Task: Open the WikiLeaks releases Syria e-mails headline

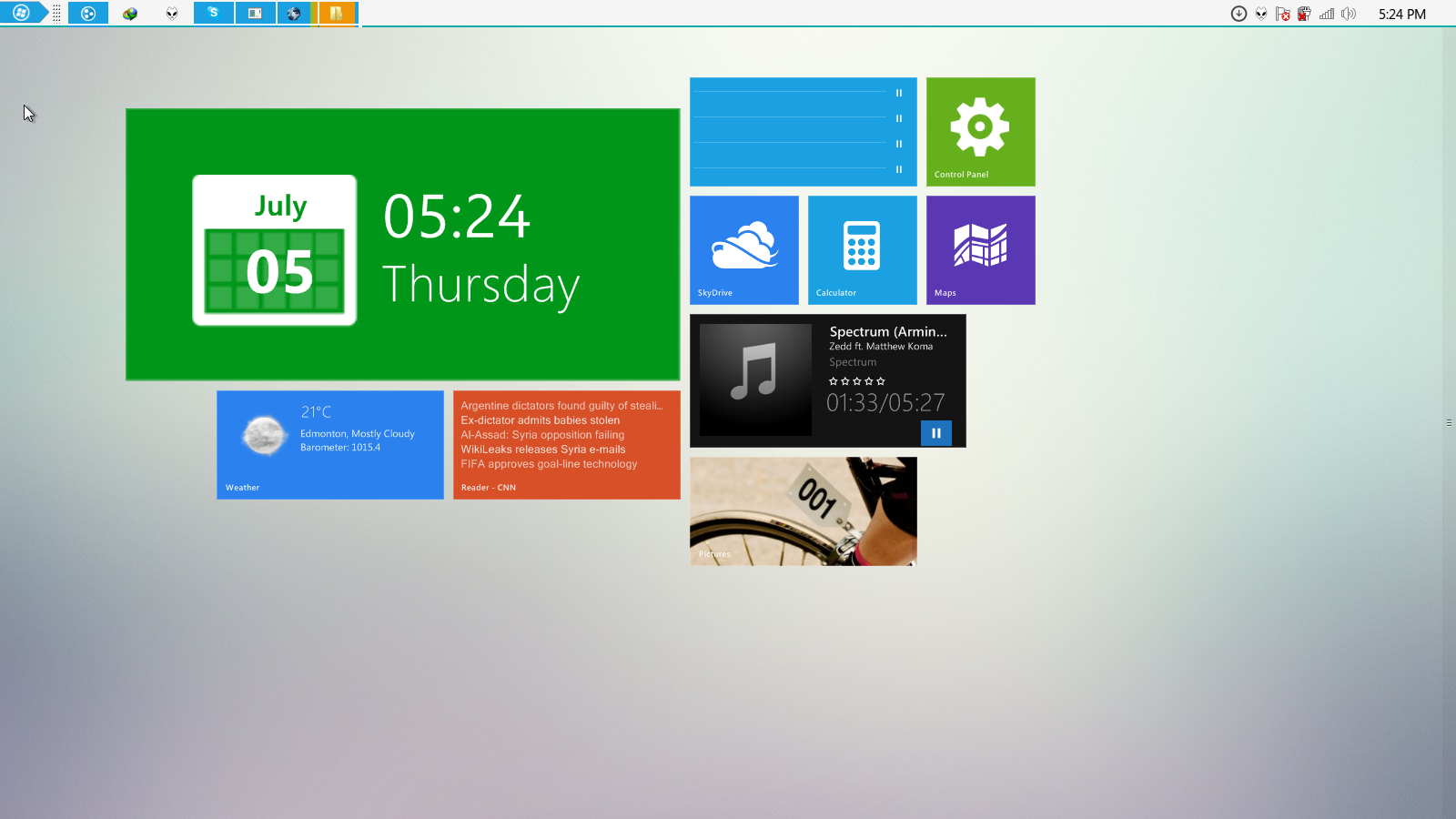Action: pyautogui.click(x=542, y=450)
